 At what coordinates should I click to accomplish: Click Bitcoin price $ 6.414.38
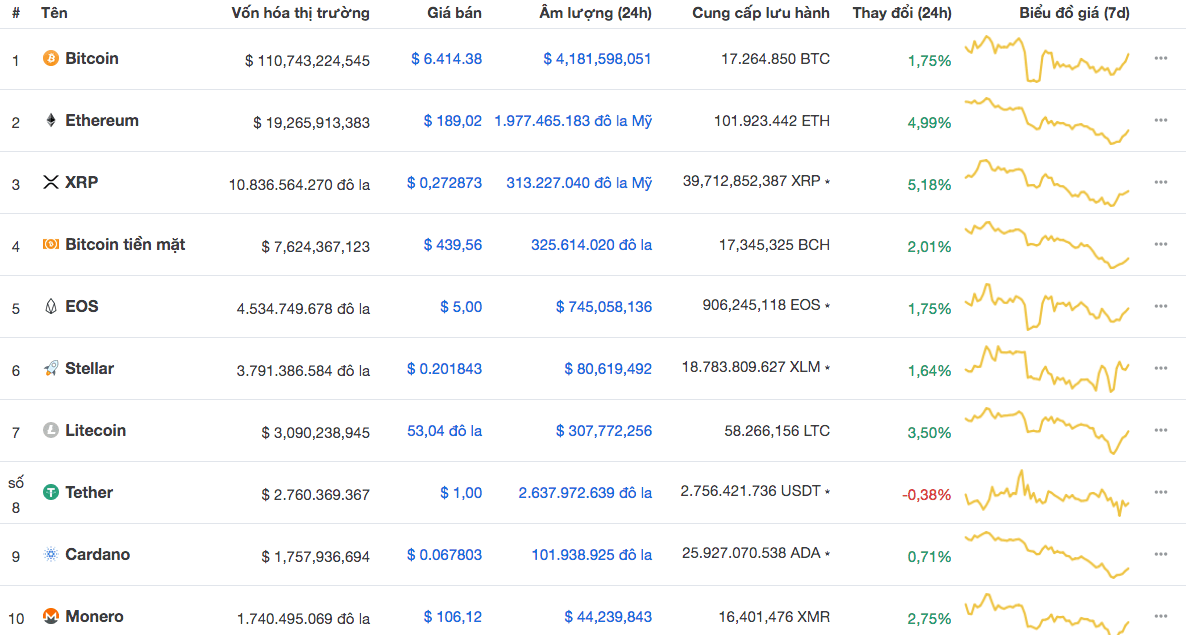click(447, 58)
